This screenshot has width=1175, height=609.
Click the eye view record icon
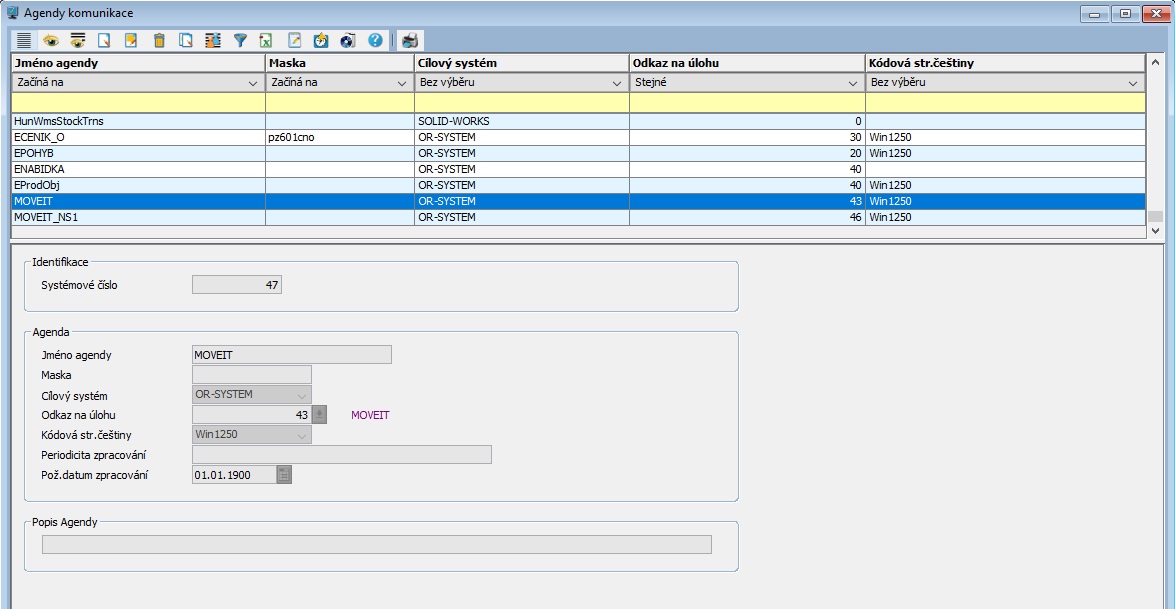point(51,41)
